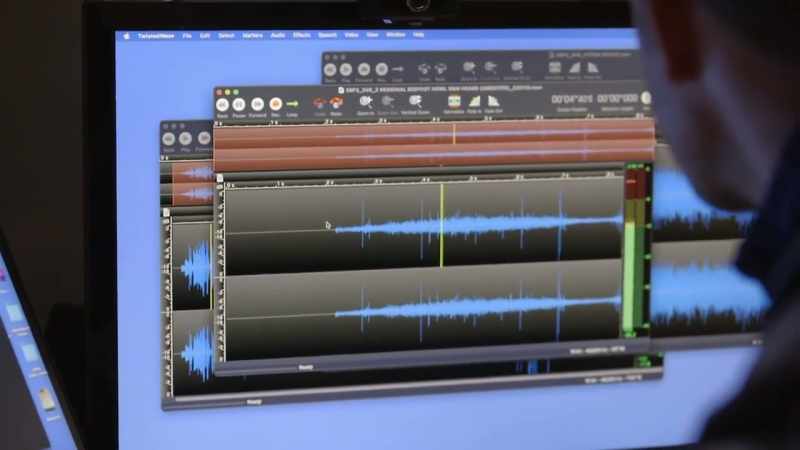Screen dimensions: 800x450
Task: Open the Apple menu
Action: coord(127,36)
